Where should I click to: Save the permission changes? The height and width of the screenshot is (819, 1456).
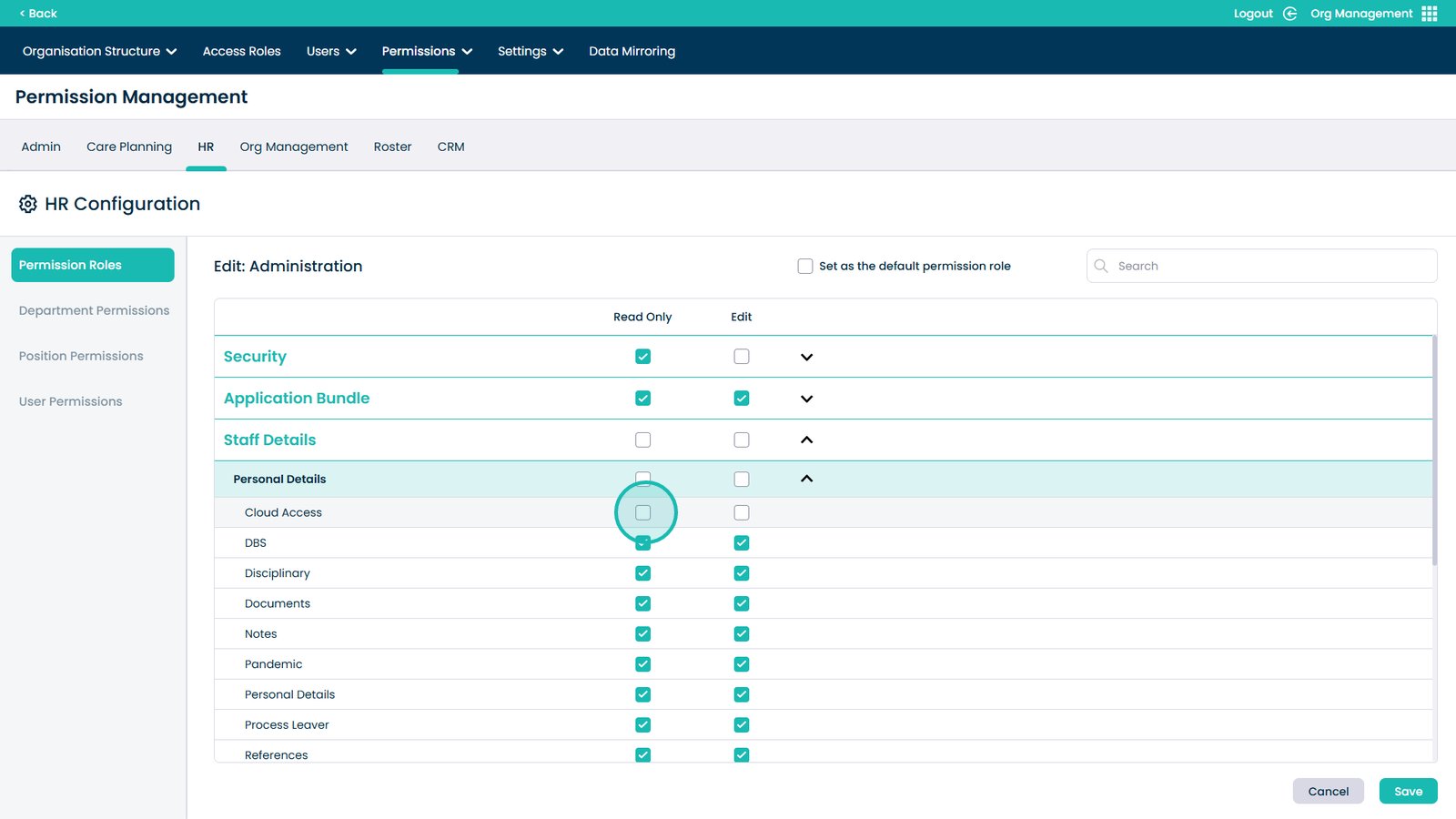point(1408,792)
